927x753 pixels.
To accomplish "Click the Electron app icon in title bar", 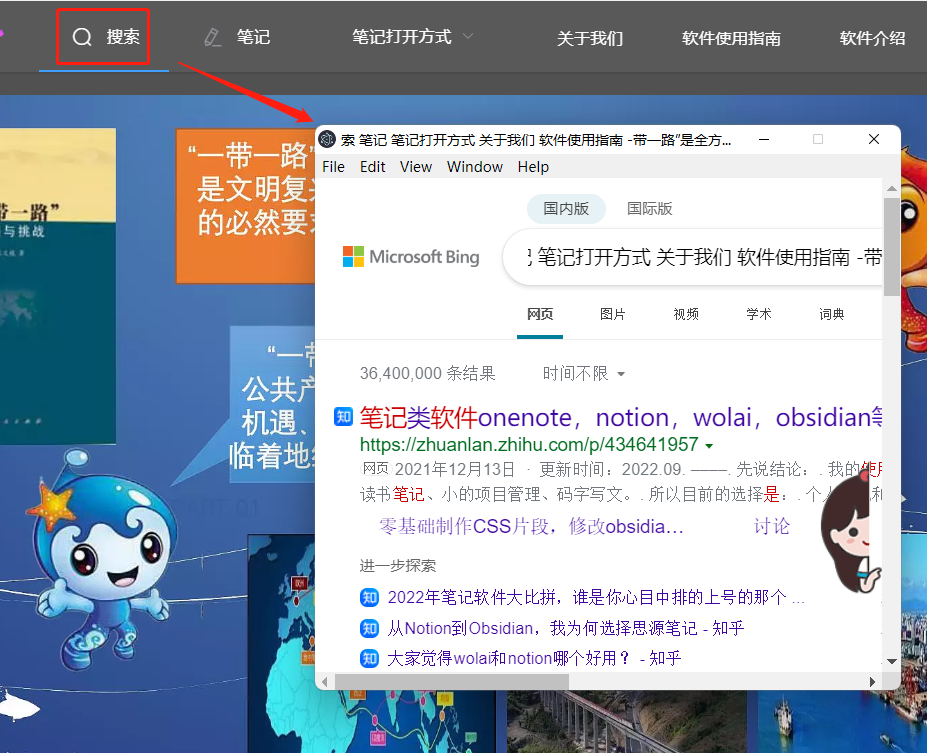I will pos(327,139).
